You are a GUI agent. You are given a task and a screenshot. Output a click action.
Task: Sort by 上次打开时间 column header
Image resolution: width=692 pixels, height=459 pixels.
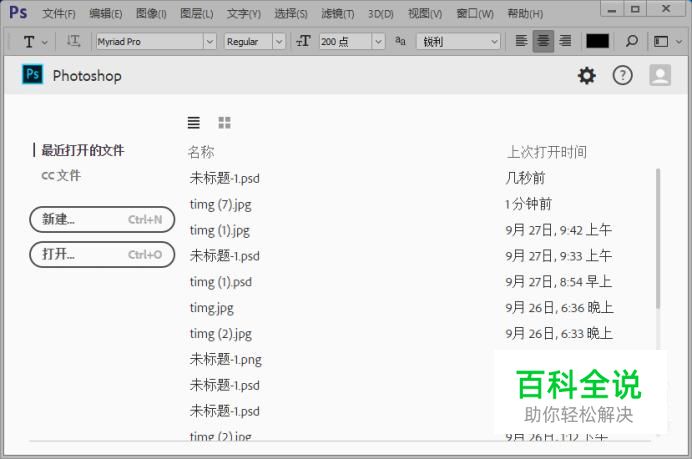(x=546, y=152)
